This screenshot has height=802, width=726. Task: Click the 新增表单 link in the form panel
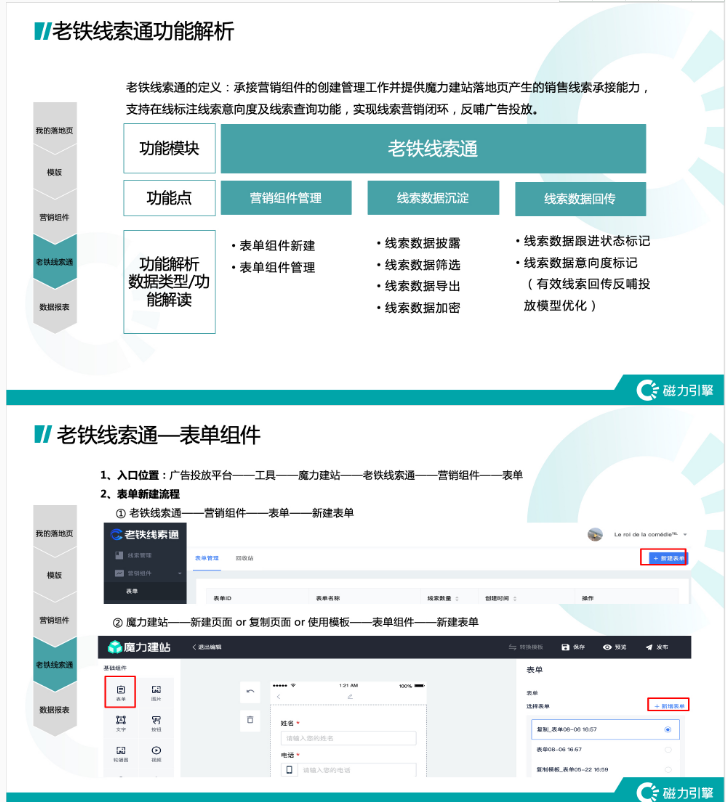(669, 706)
